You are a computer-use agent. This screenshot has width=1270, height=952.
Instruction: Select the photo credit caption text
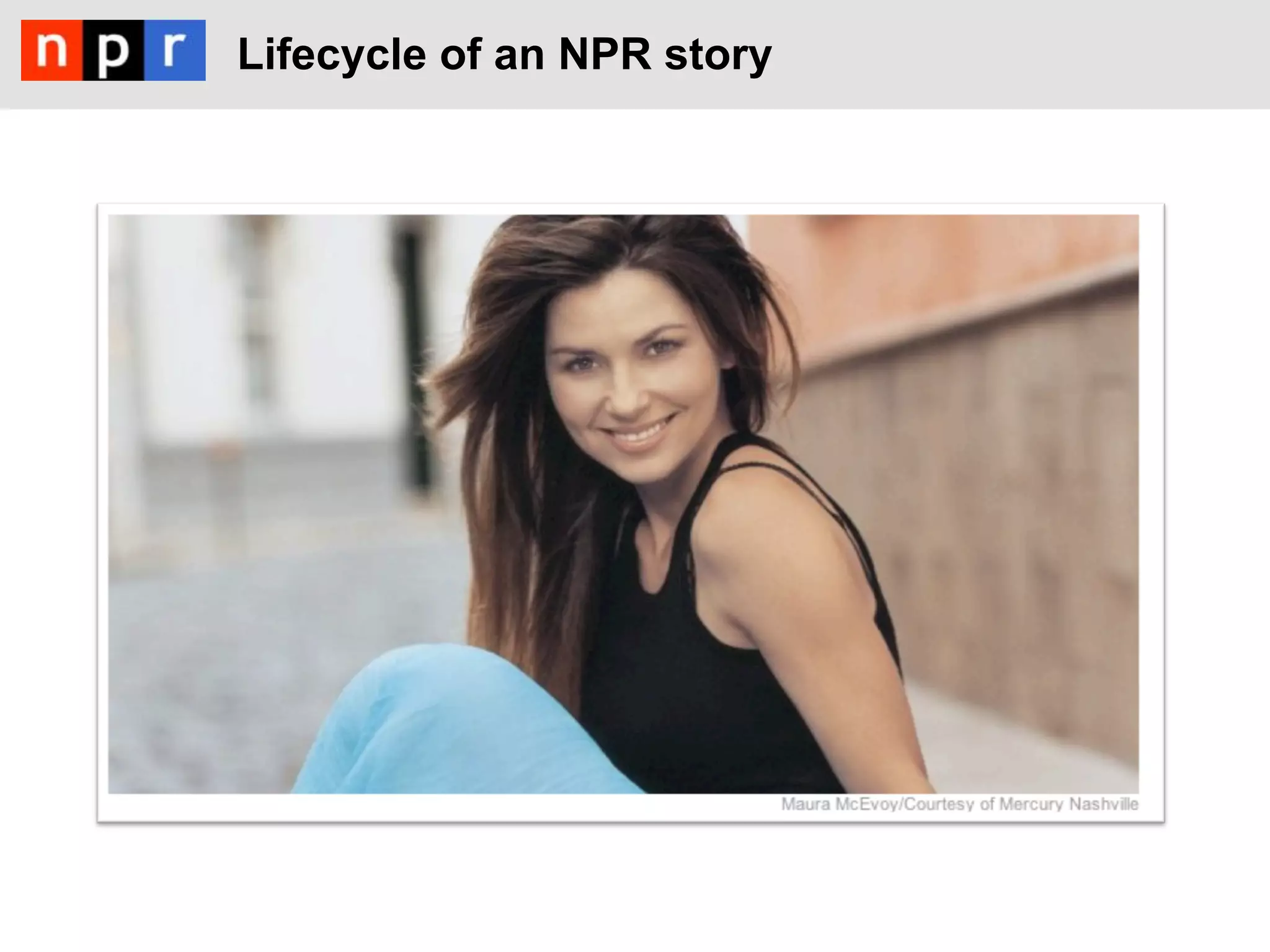(960, 804)
